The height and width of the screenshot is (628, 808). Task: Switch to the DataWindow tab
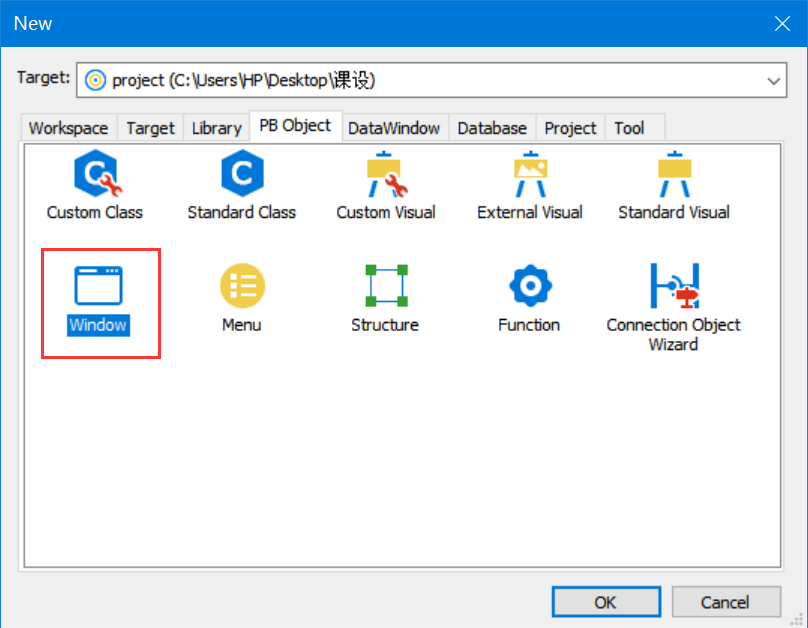click(x=394, y=127)
